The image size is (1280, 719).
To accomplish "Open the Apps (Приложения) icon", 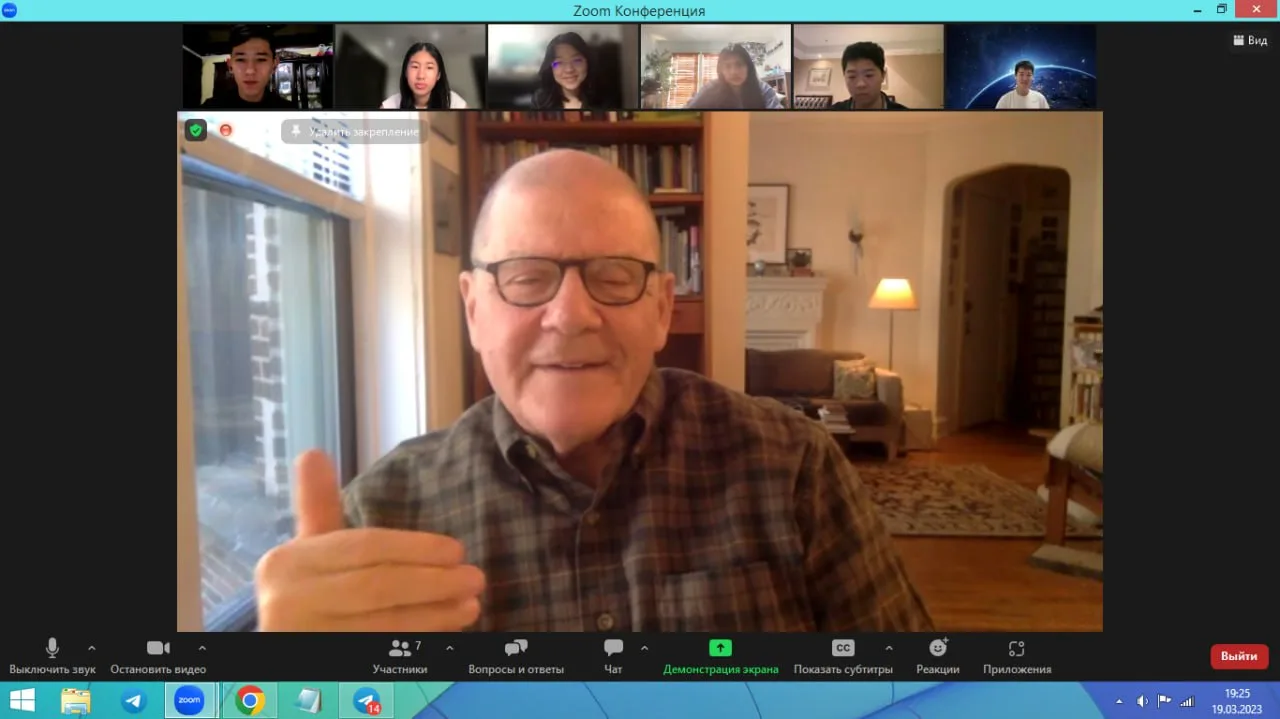I will point(1017,648).
